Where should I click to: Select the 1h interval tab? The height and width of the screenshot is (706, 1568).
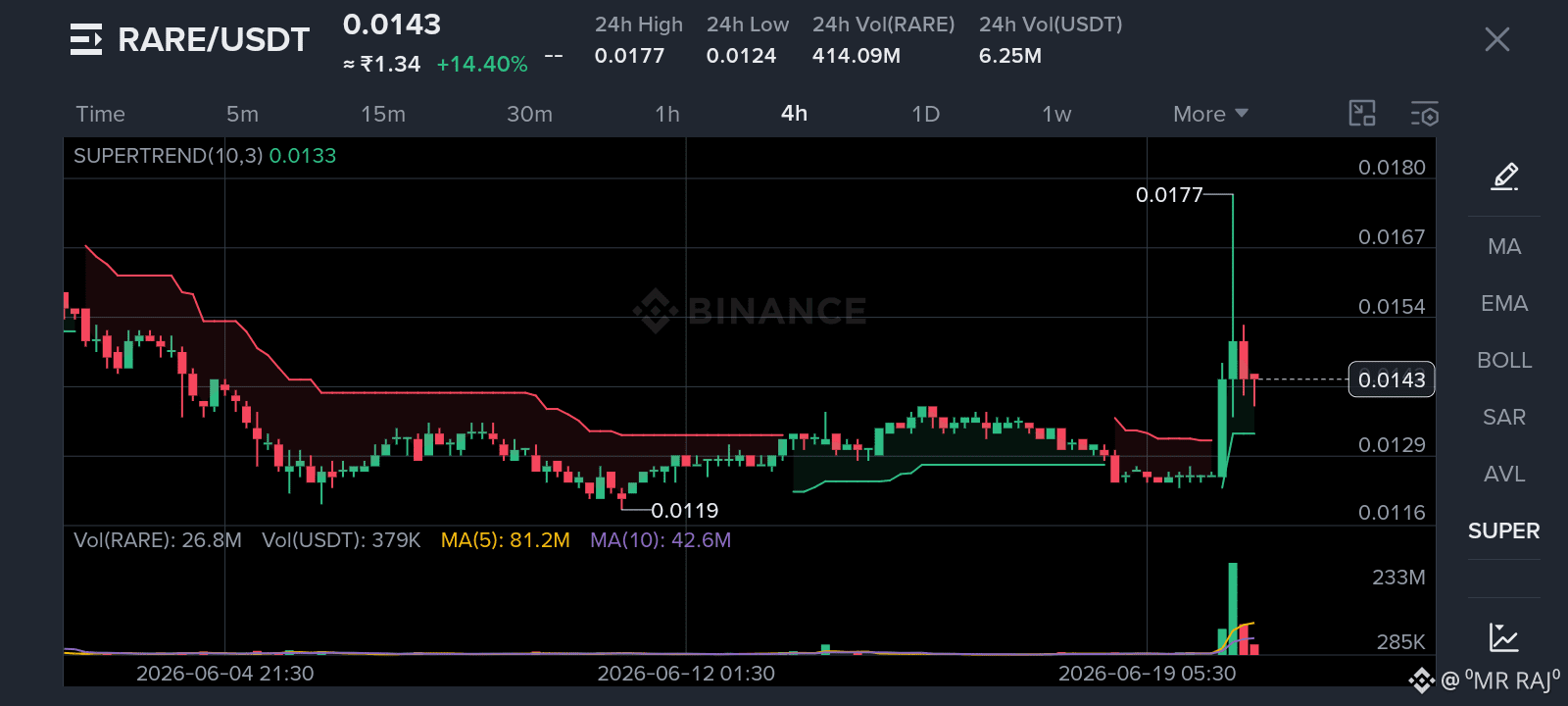coord(667,114)
